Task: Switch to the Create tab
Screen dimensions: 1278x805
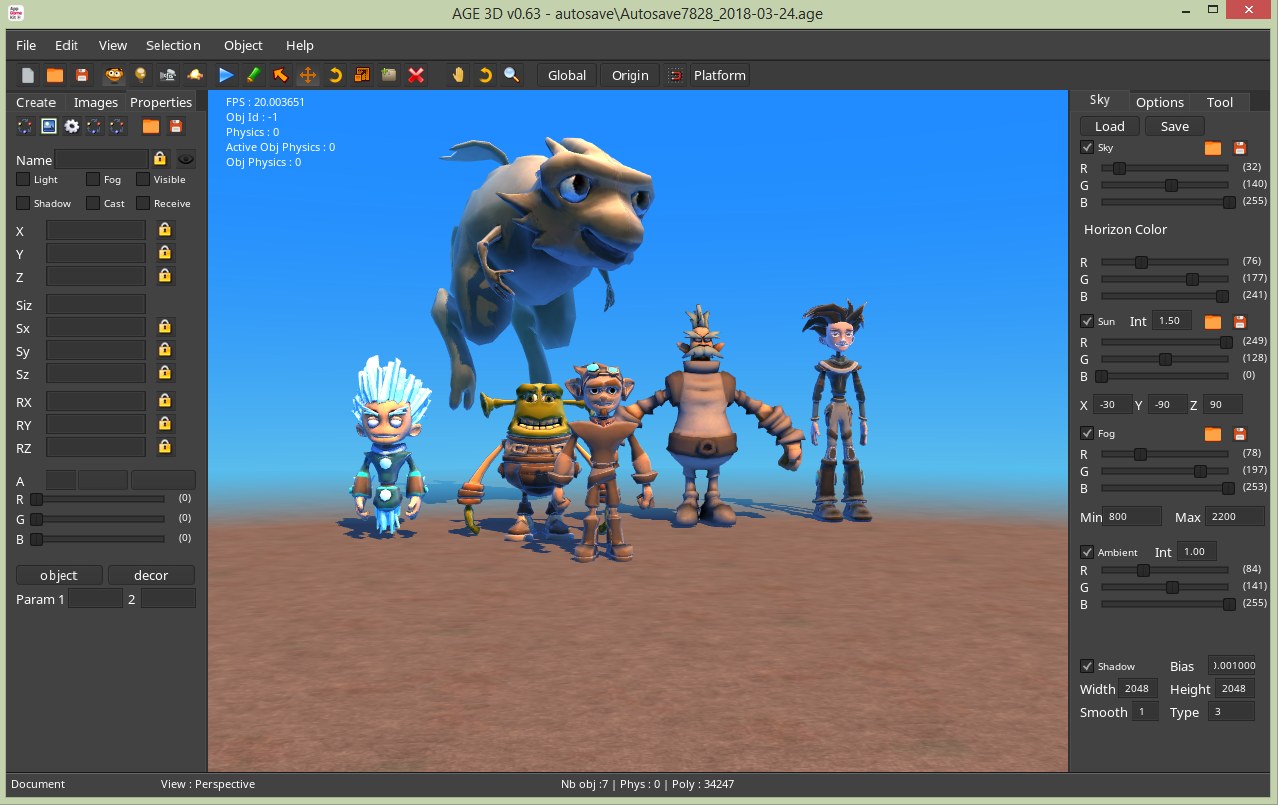Action: tap(36, 102)
